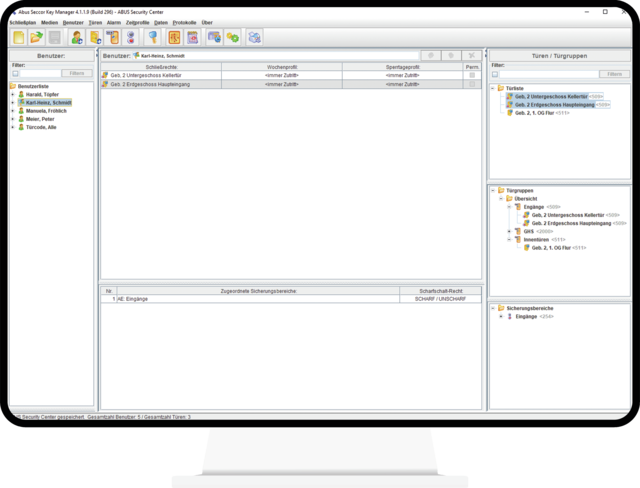Add a new user with the person toolbar icon

pos(77,38)
